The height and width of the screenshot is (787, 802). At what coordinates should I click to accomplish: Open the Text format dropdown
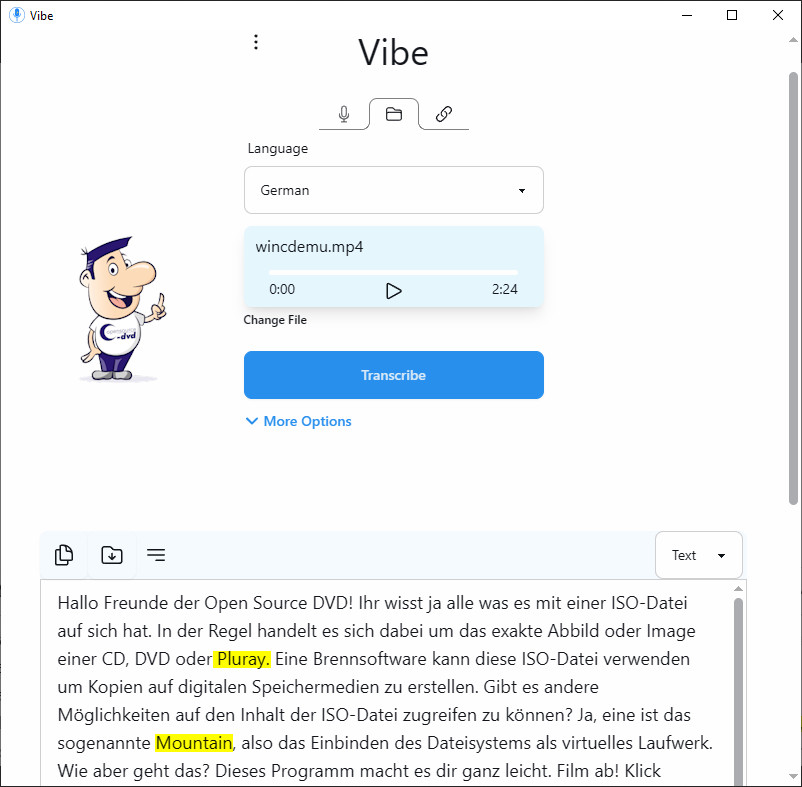pyautogui.click(x=698, y=555)
